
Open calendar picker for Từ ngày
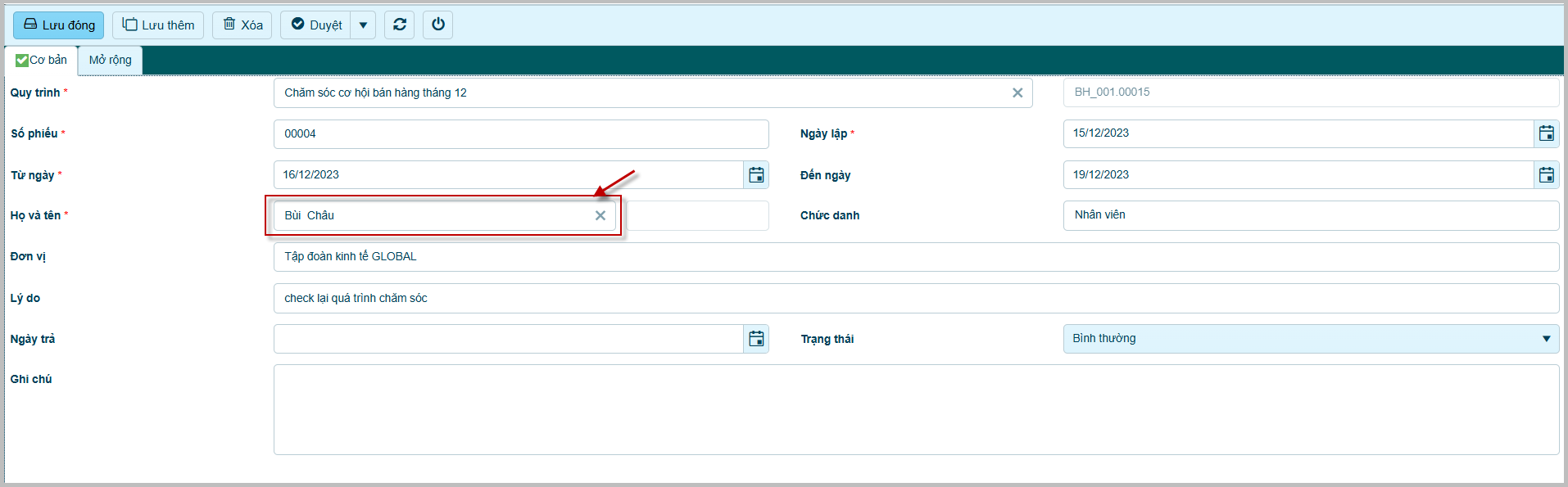tap(756, 175)
